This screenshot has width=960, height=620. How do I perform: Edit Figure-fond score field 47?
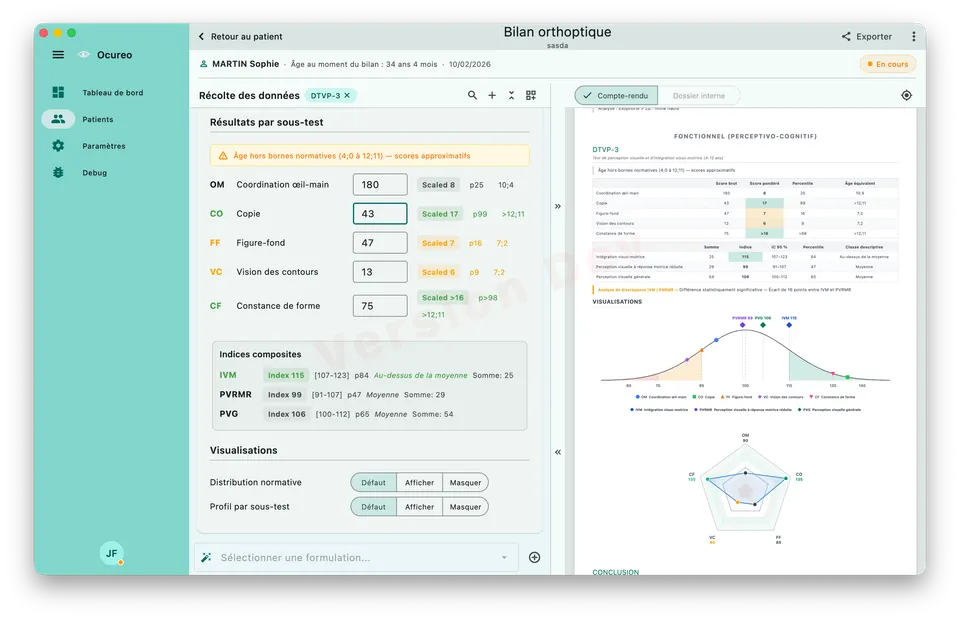380,242
